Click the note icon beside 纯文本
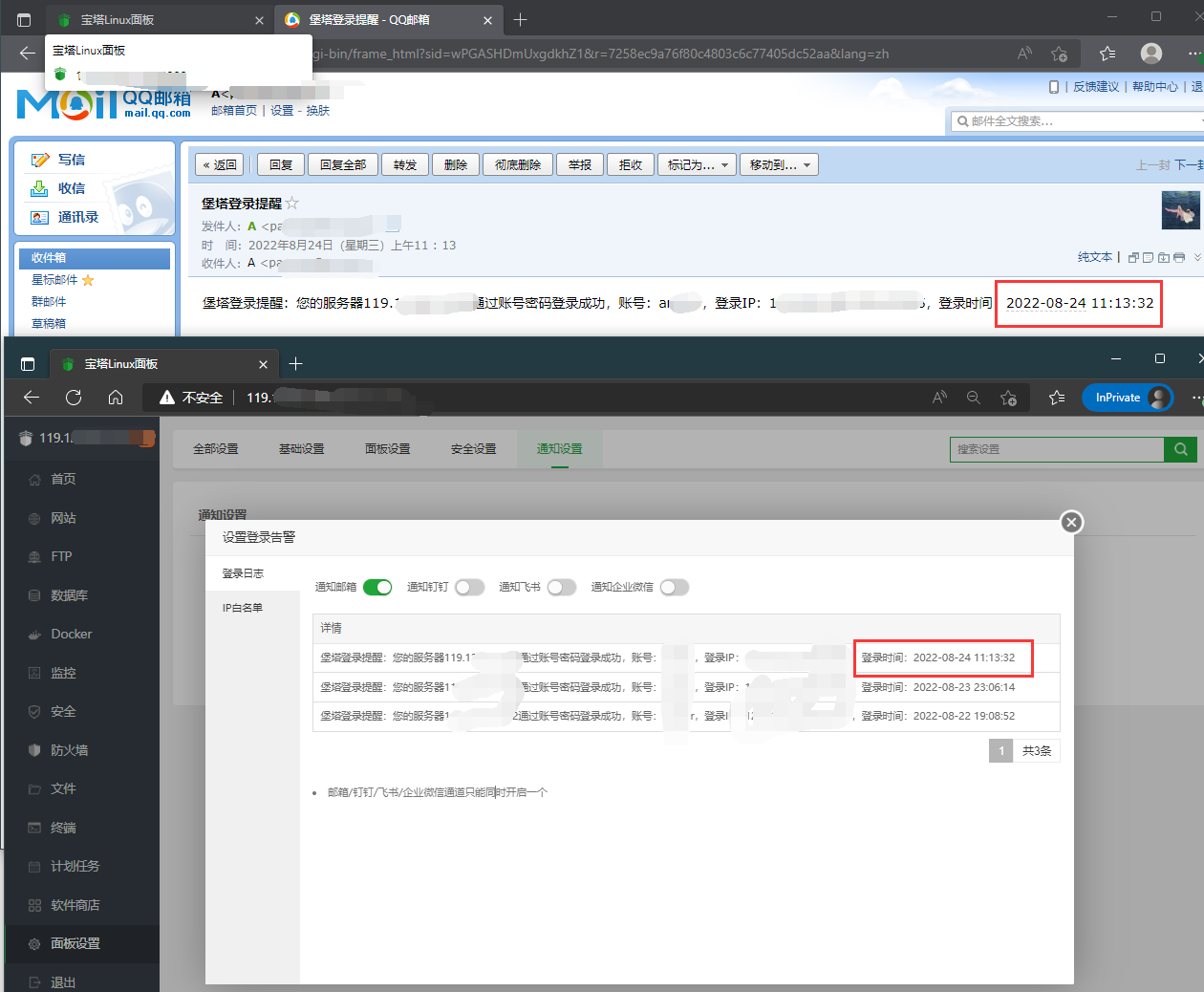The image size is (1204, 992). [1149, 257]
